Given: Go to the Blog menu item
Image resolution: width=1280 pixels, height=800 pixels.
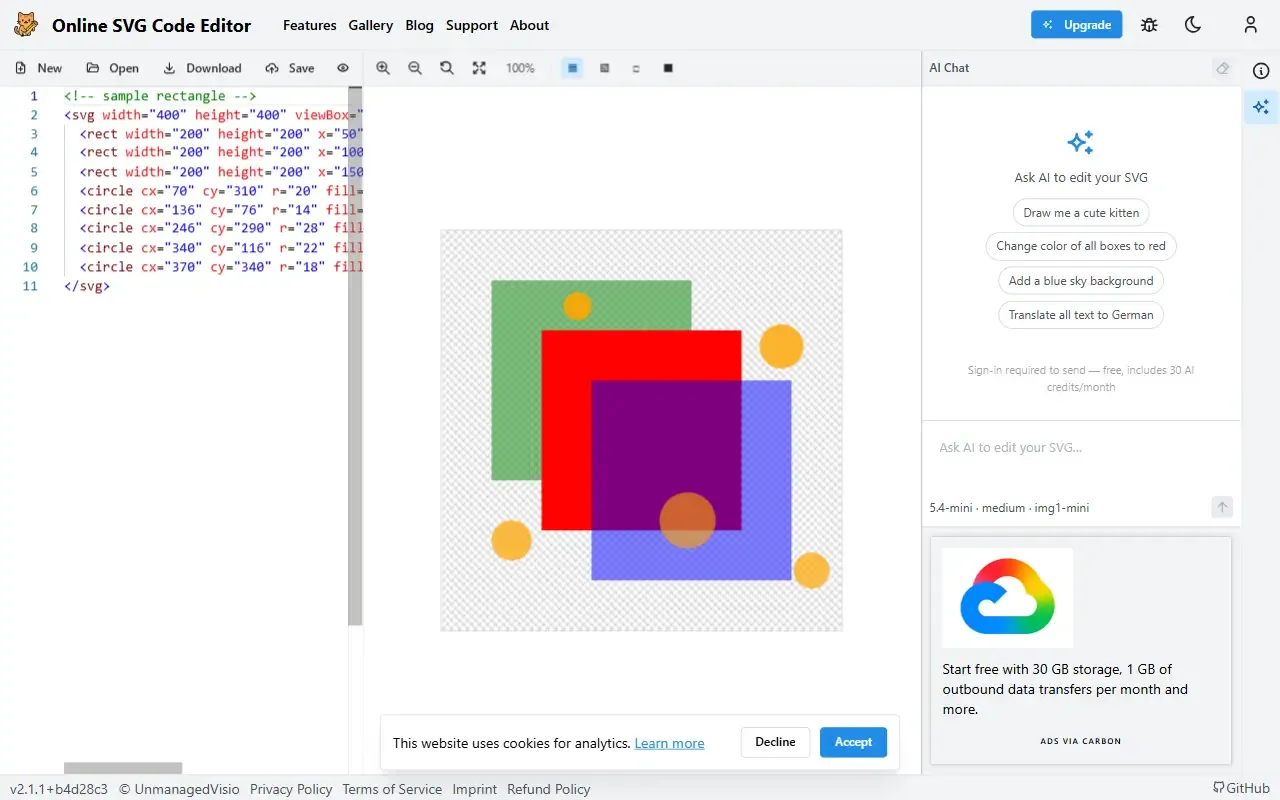Looking at the screenshot, I should click(420, 25).
